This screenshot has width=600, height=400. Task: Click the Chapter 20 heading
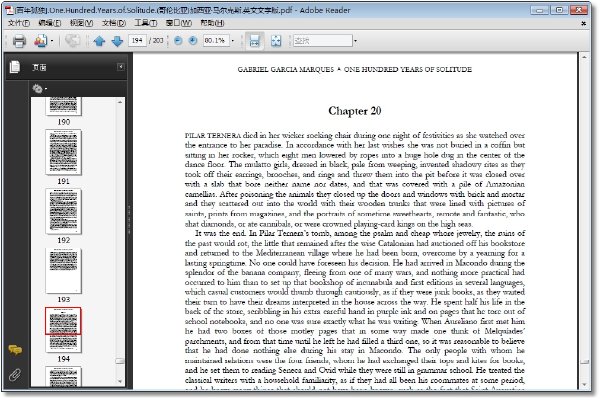[355, 111]
